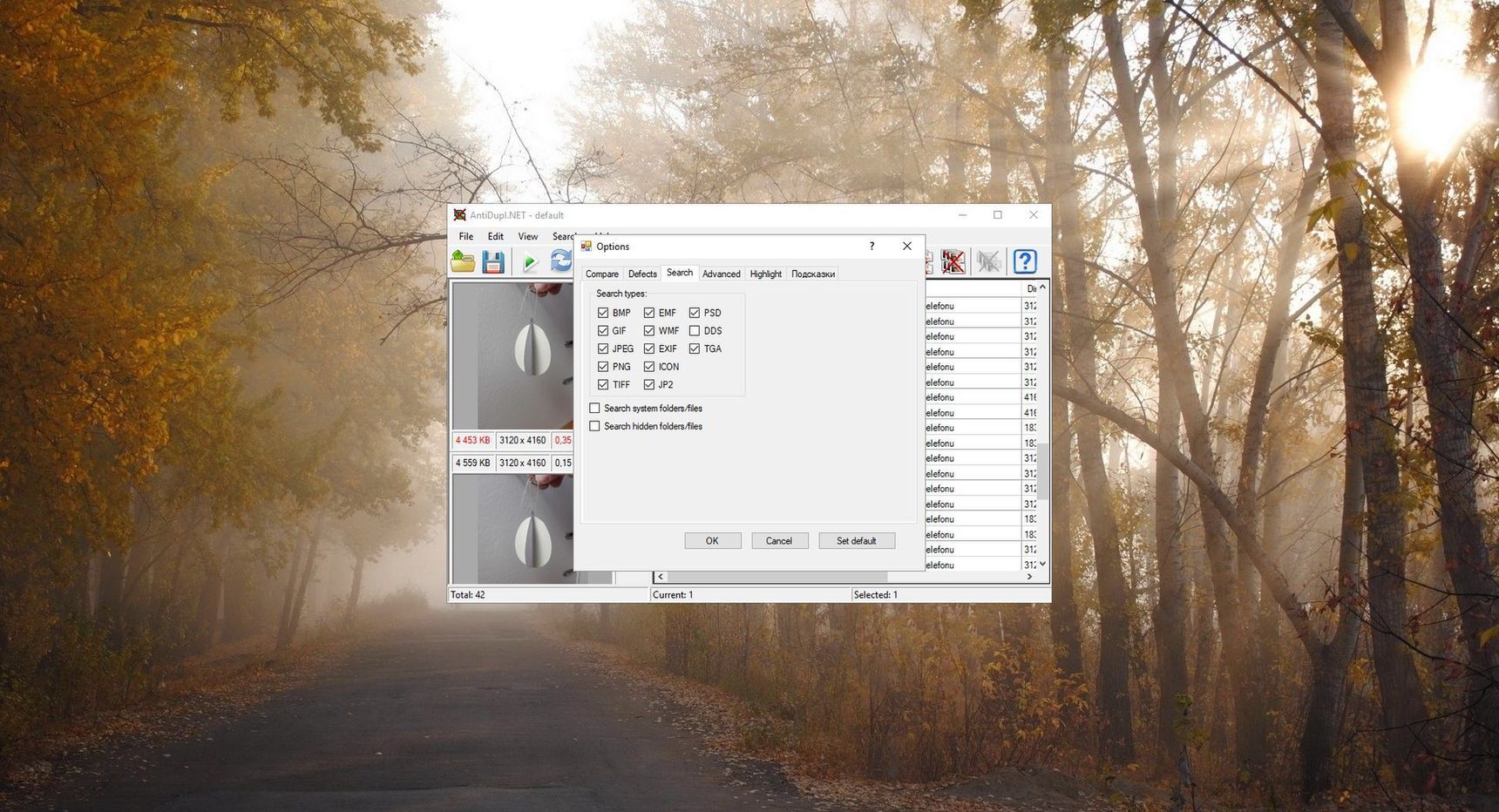The height and width of the screenshot is (812, 1499).
Task: Click Current: 1 in status bar
Action: (673, 595)
